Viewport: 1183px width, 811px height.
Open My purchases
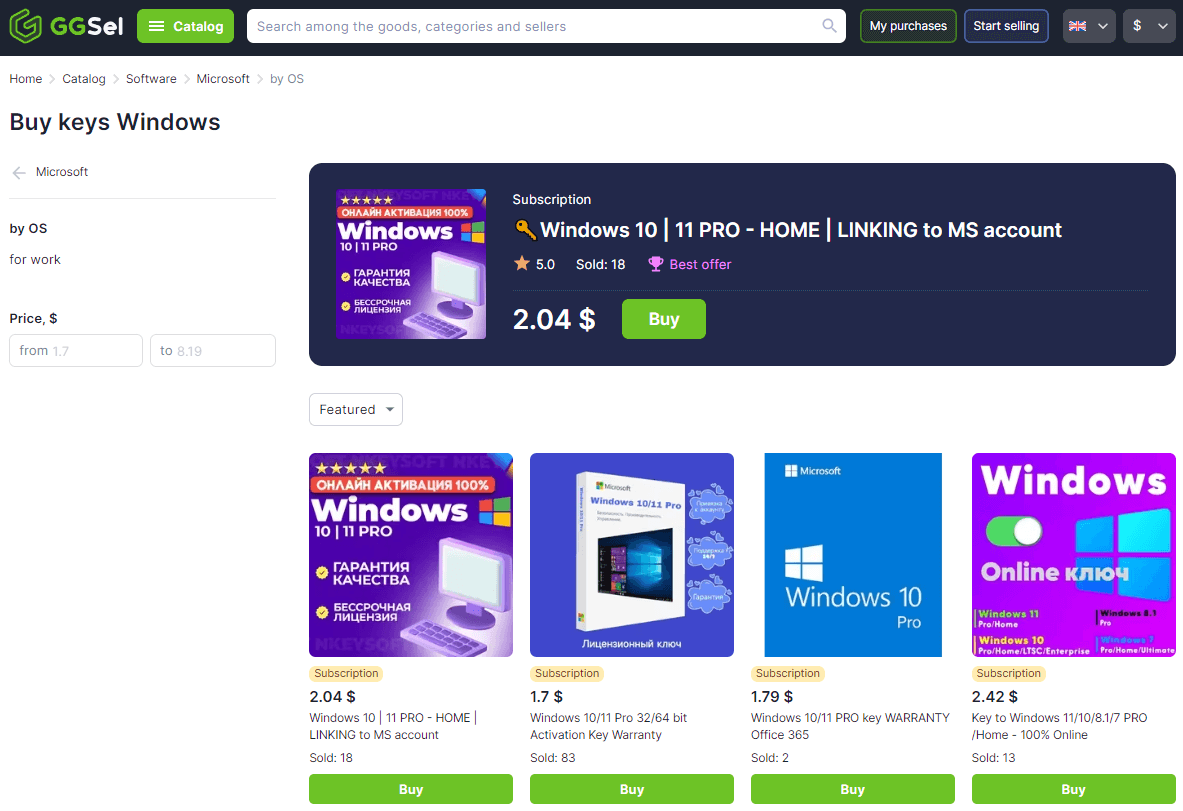click(x=907, y=26)
